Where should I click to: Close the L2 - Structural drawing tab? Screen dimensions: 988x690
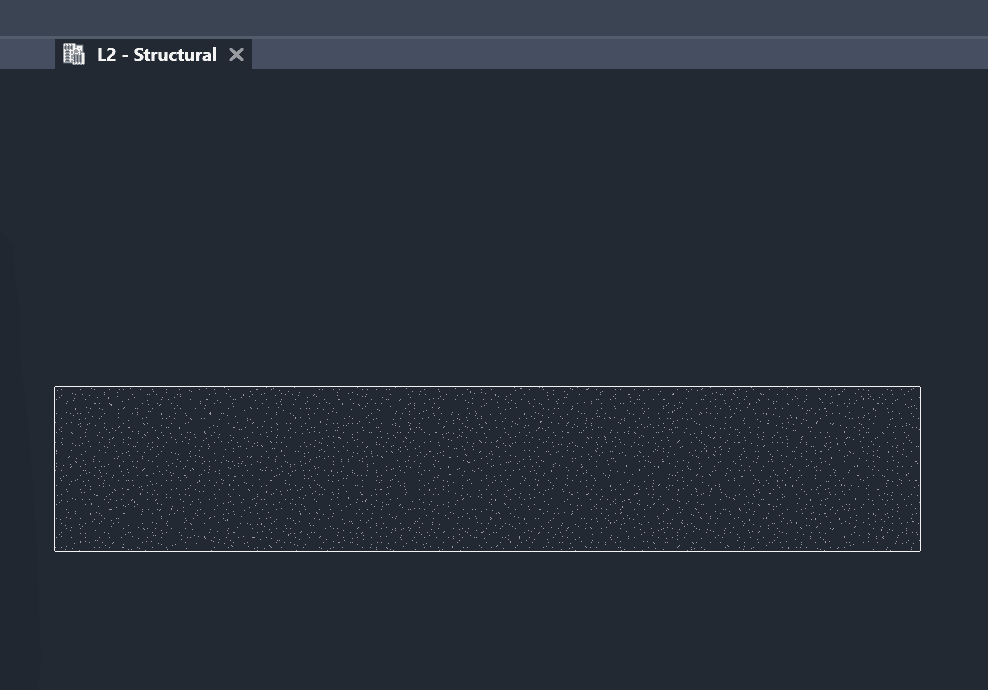(236, 54)
